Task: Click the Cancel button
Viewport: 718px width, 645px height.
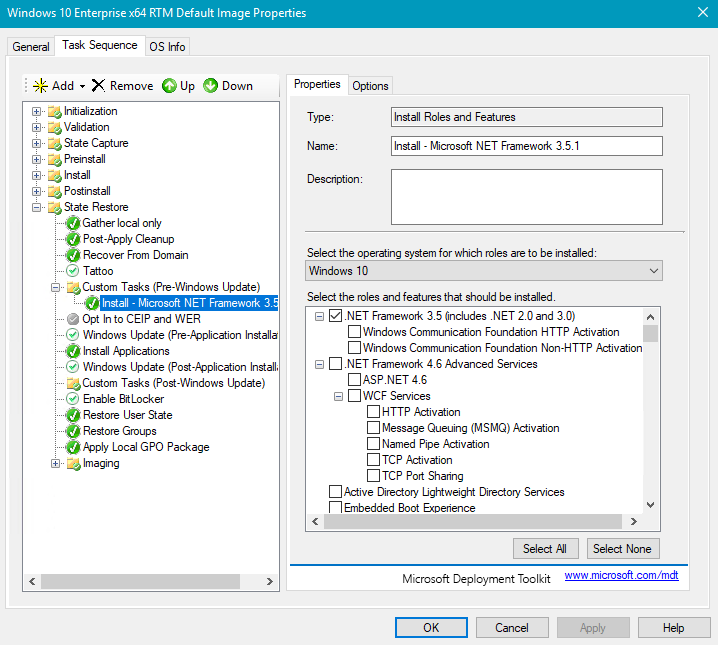Action: pyautogui.click(x=512, y=628)
